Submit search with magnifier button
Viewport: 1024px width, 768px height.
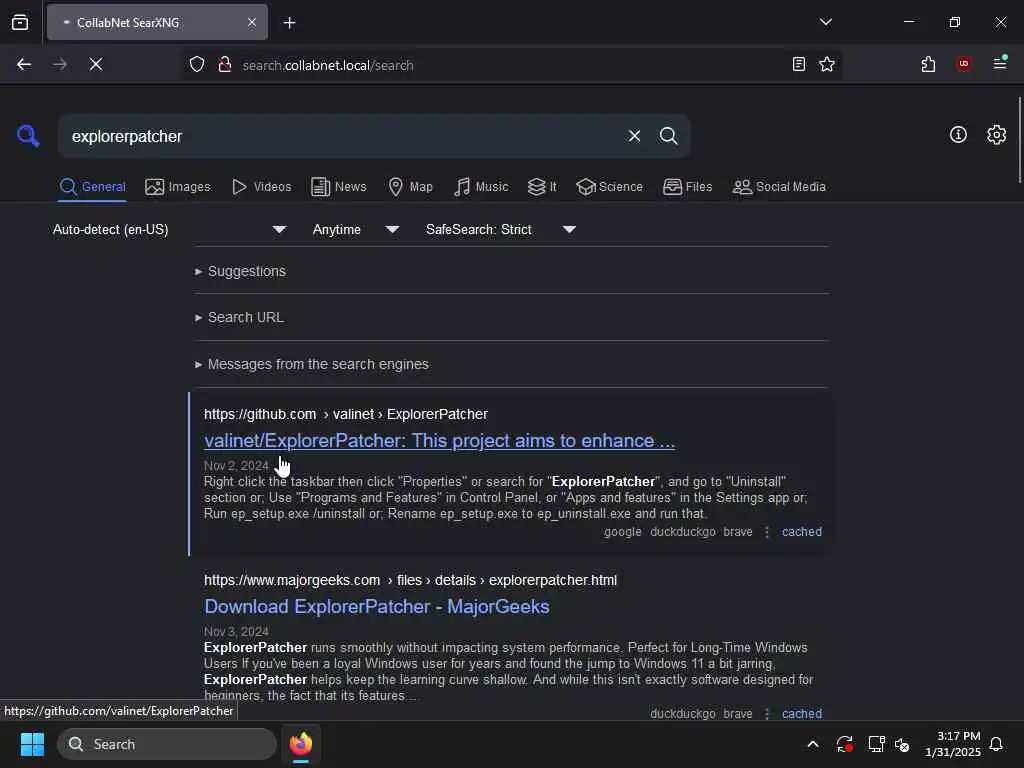(x=668, y=136)
